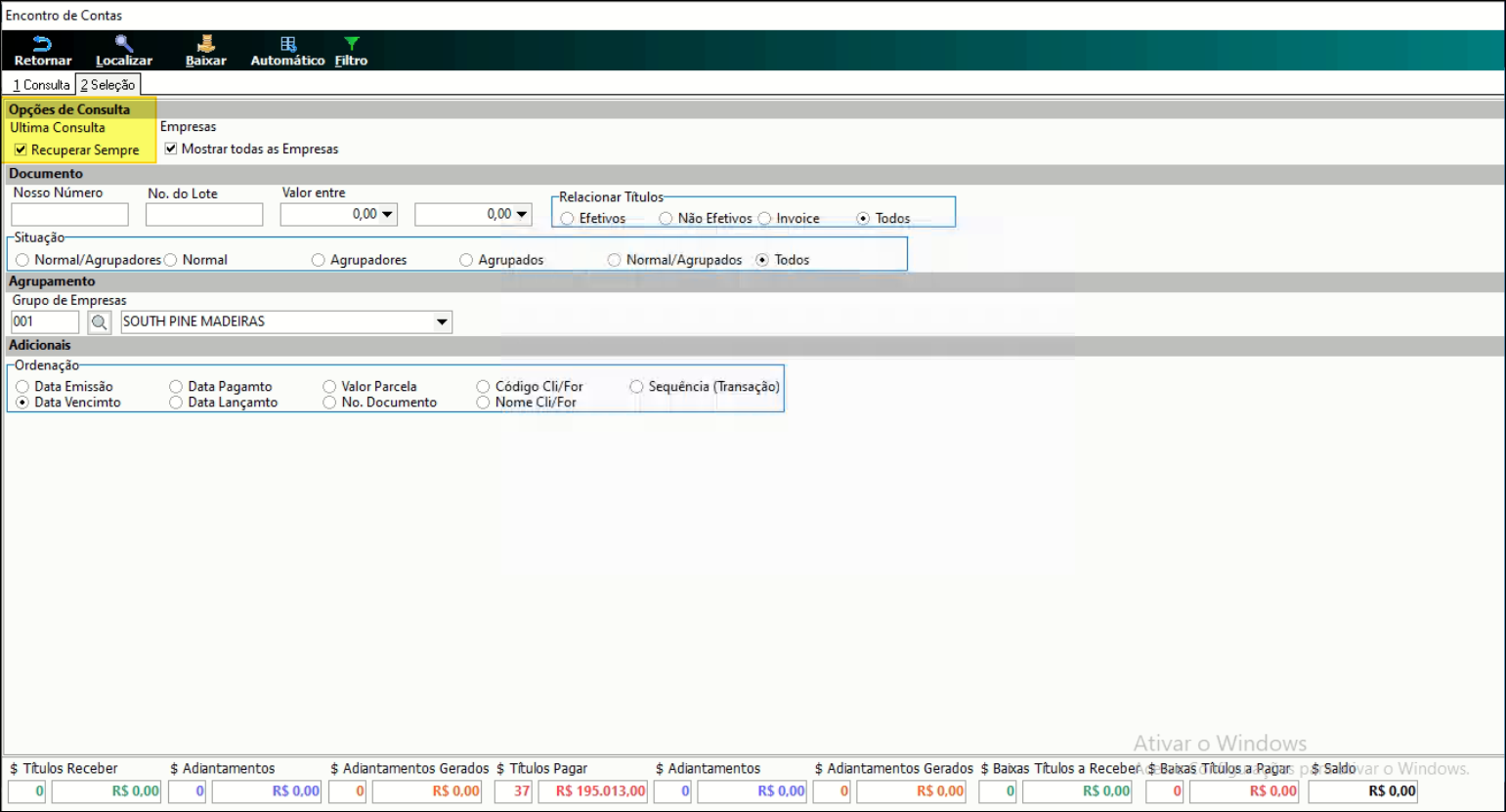Uncheck Recuperar Sempre checkbox
Viewport: 1506px width, 812px height.
[x=21, y=150]
